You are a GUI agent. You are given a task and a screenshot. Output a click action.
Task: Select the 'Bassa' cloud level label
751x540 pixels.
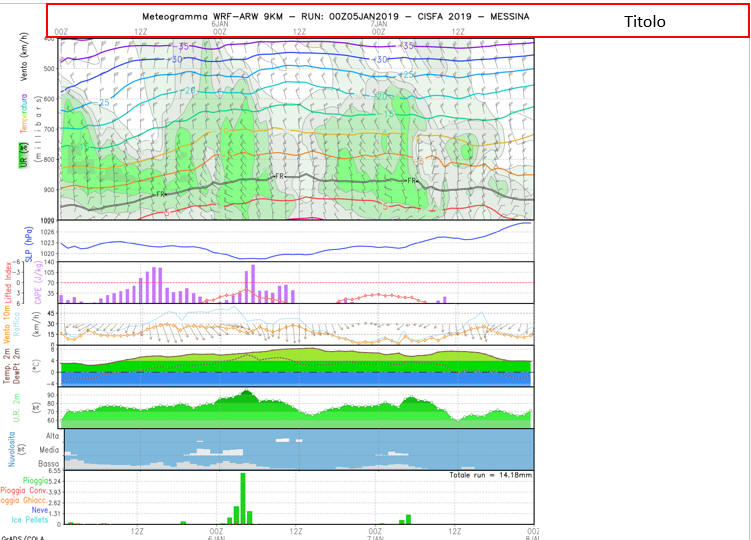(49, 463)
